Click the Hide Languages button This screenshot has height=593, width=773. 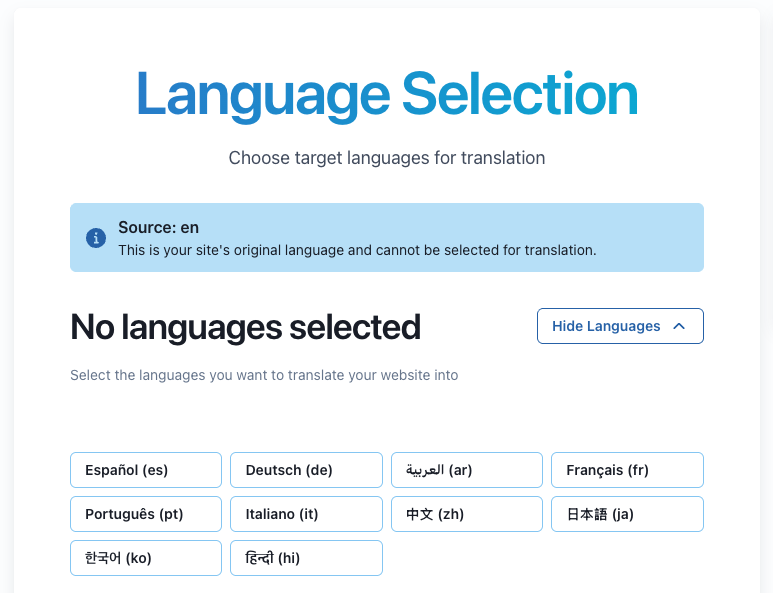[619, 326]
